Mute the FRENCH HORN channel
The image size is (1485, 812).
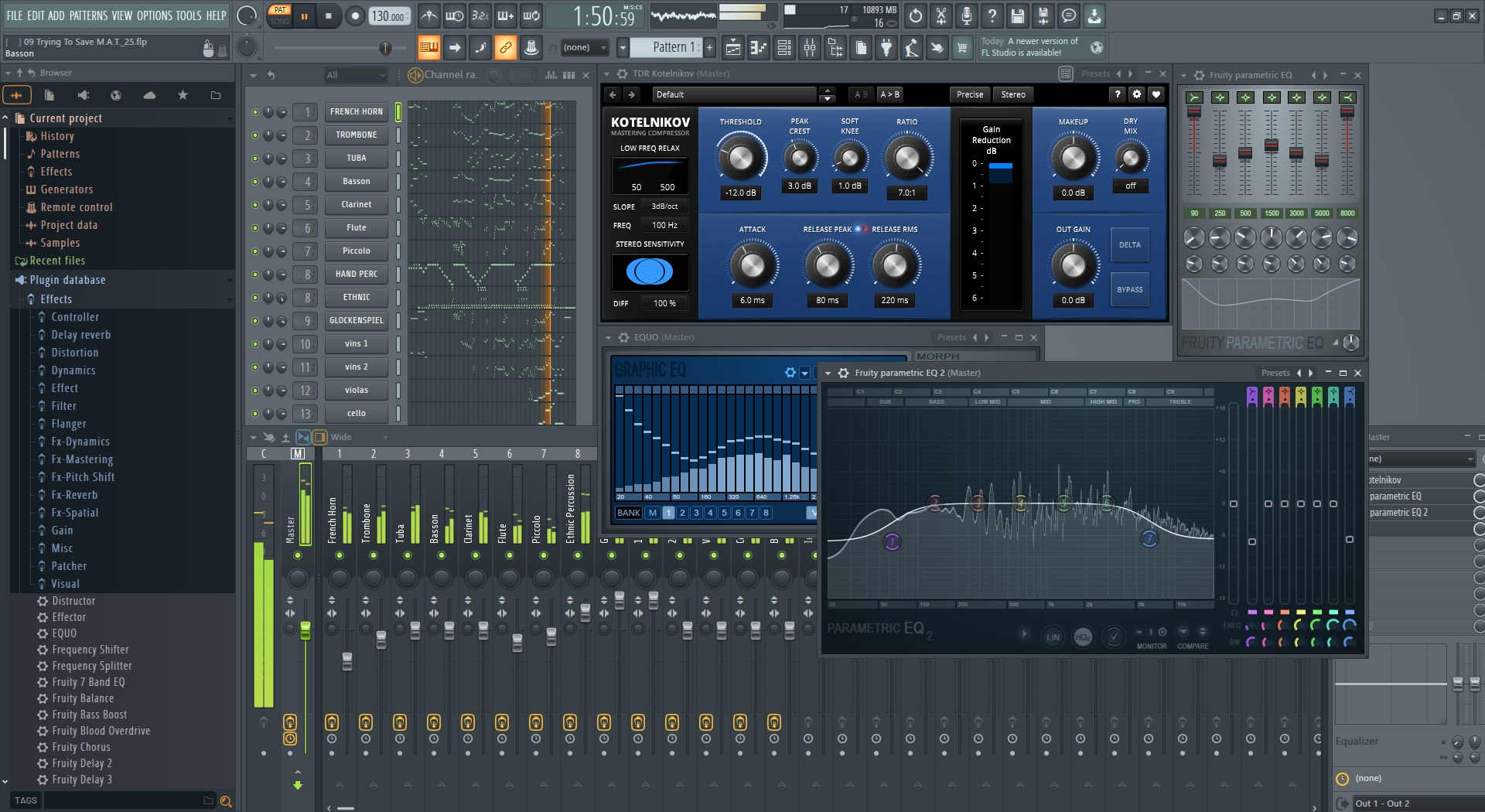click(255, 112)
